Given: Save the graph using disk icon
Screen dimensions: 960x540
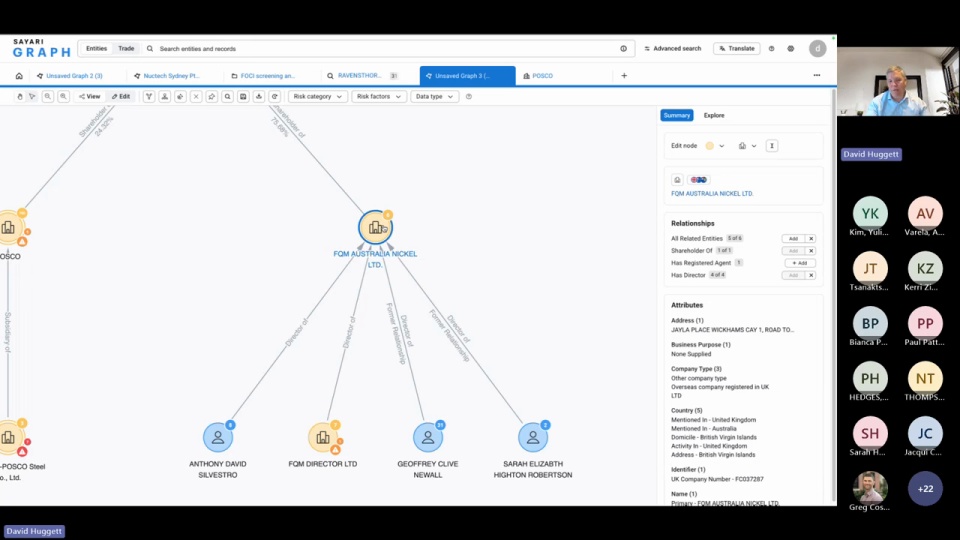Looking at the screenshot, I should [243, 97].
